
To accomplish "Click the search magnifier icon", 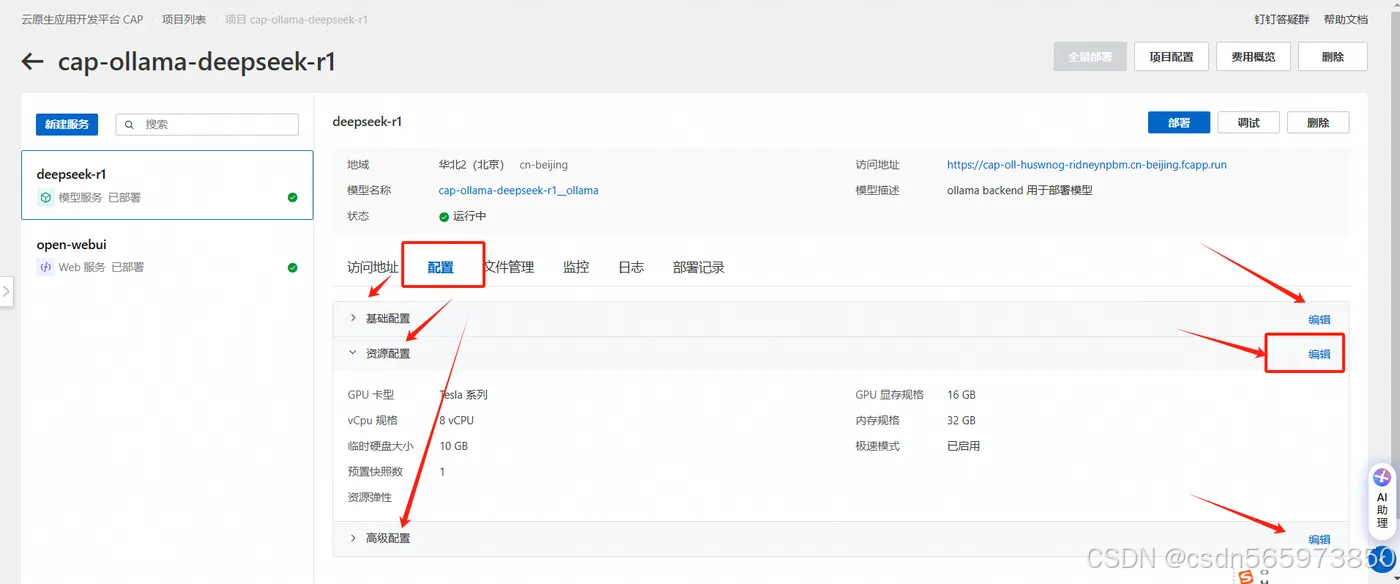I will (129, 124).
